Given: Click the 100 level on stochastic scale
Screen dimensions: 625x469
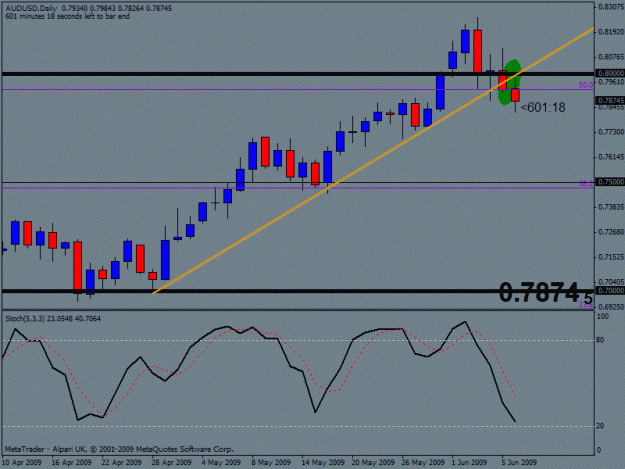Looking at the screenshot, I should point(602,316).
